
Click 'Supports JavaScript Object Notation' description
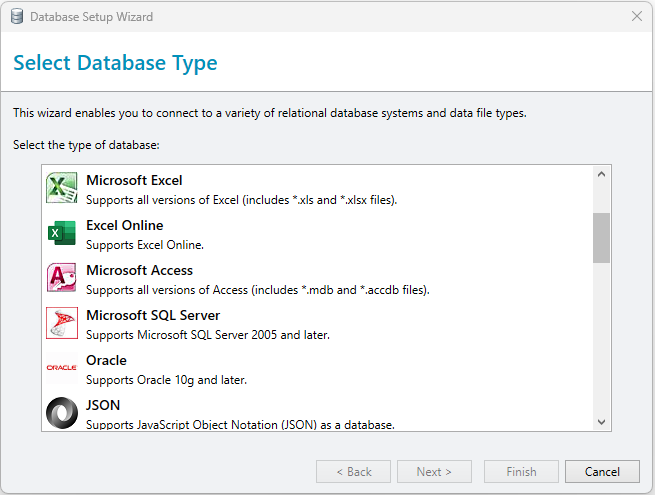click(x=240, y=425)
